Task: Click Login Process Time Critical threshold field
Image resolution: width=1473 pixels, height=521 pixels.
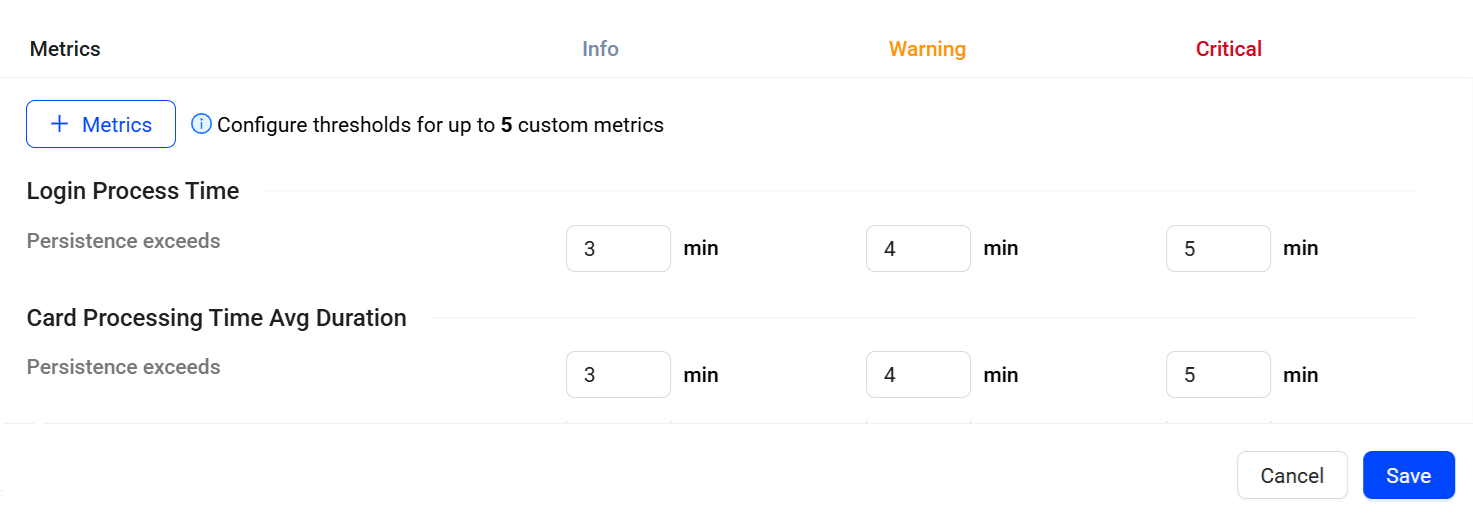Action: pos(1218,248)
